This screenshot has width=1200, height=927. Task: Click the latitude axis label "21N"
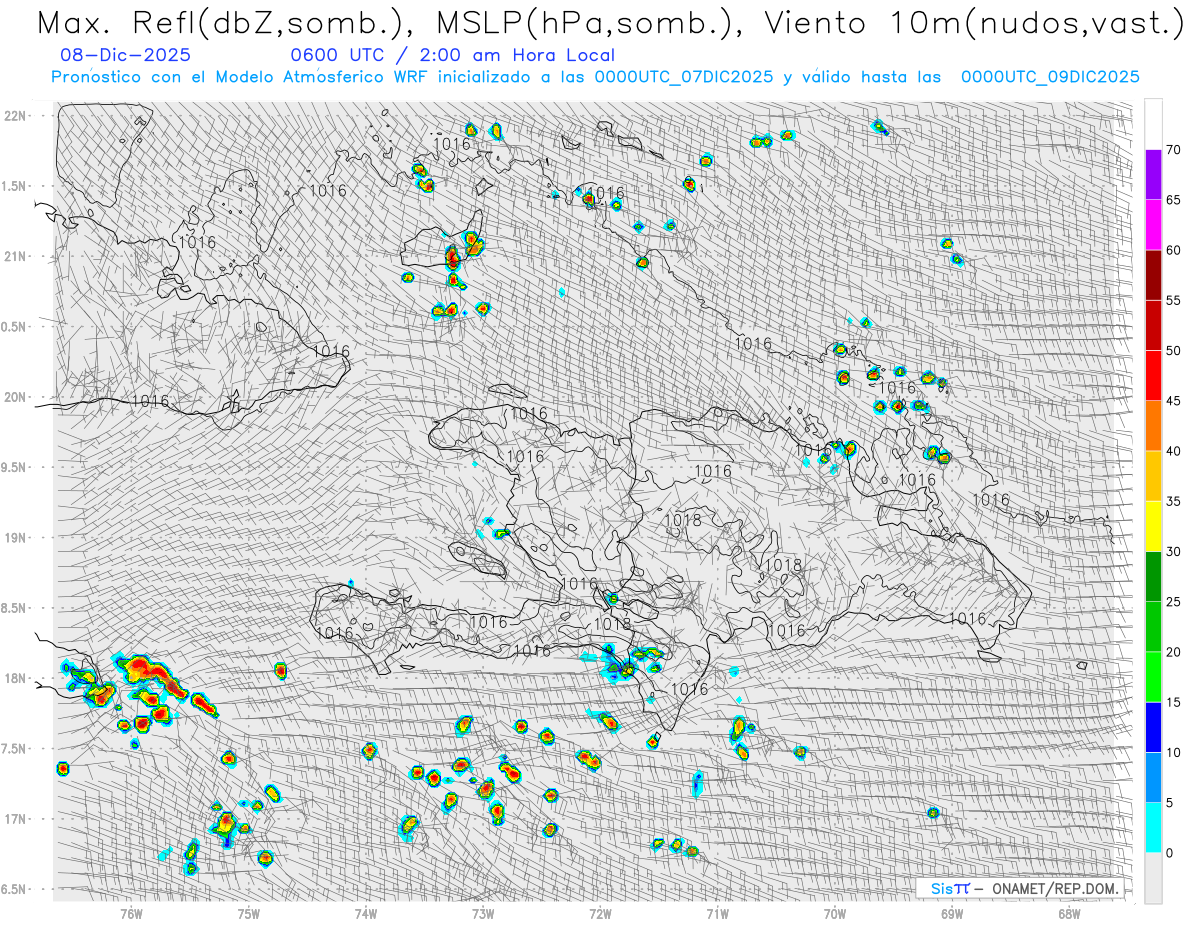[16, 256]
